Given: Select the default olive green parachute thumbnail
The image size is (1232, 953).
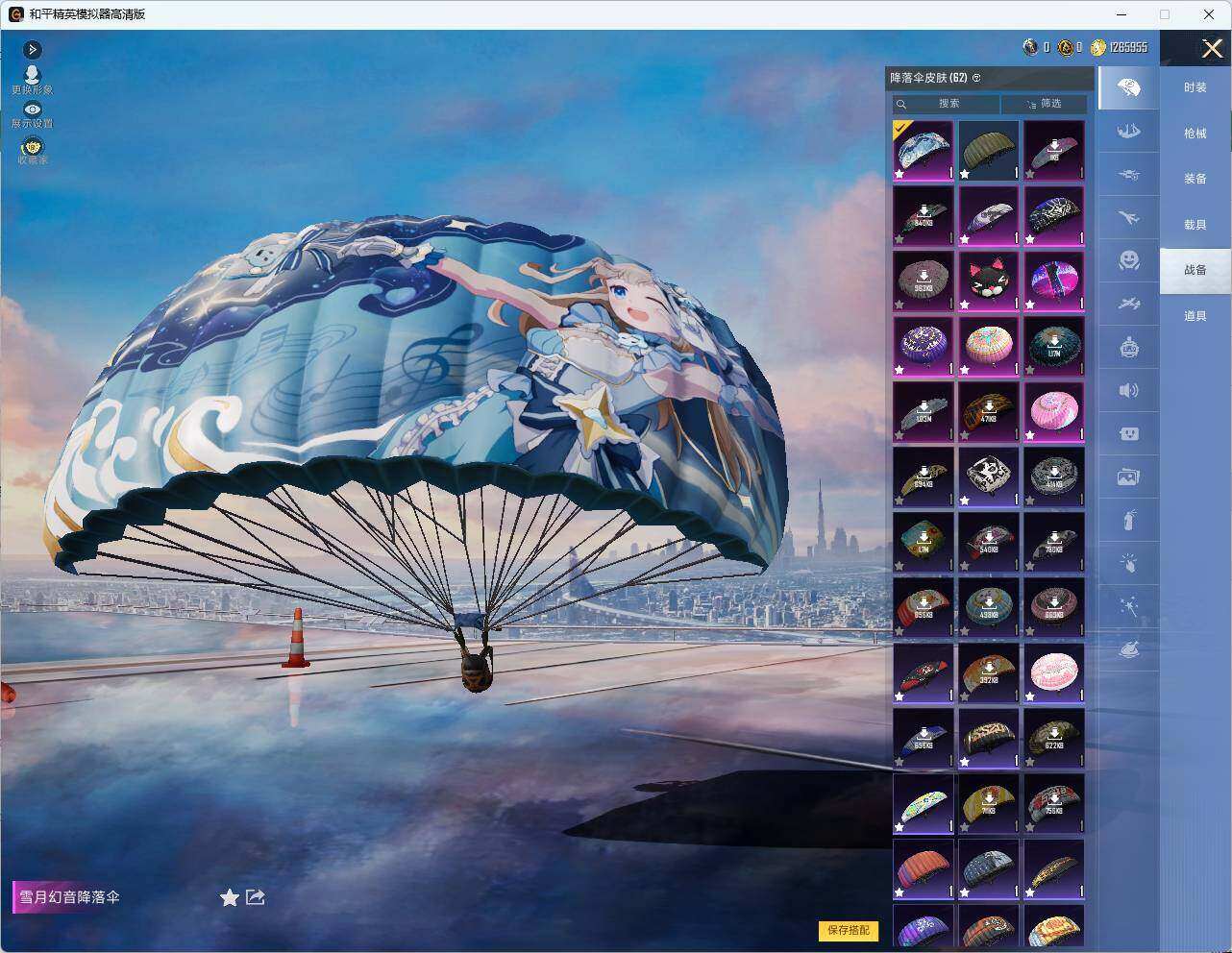Looking at the screenshot, I should [x=989, y=151].
